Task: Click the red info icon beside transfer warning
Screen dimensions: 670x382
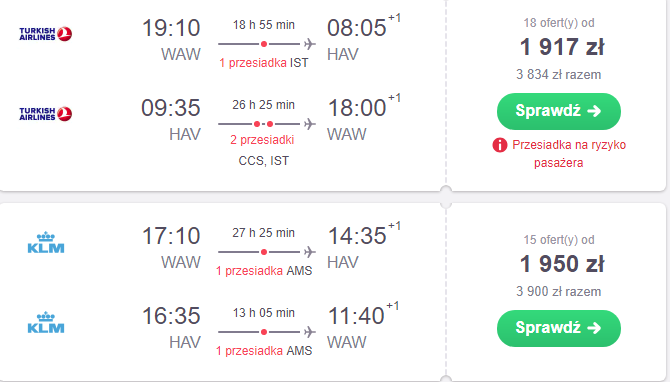Action: [500, 145]
